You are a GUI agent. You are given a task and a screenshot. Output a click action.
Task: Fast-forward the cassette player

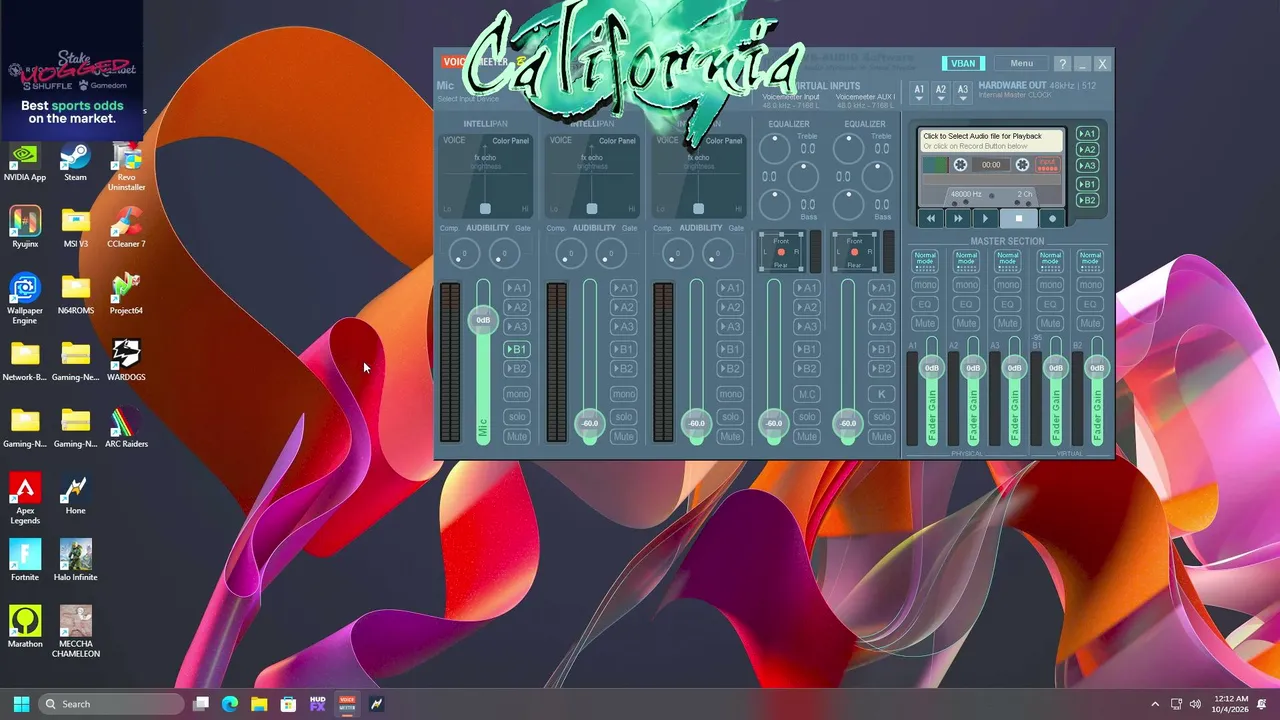click(958, 218)
